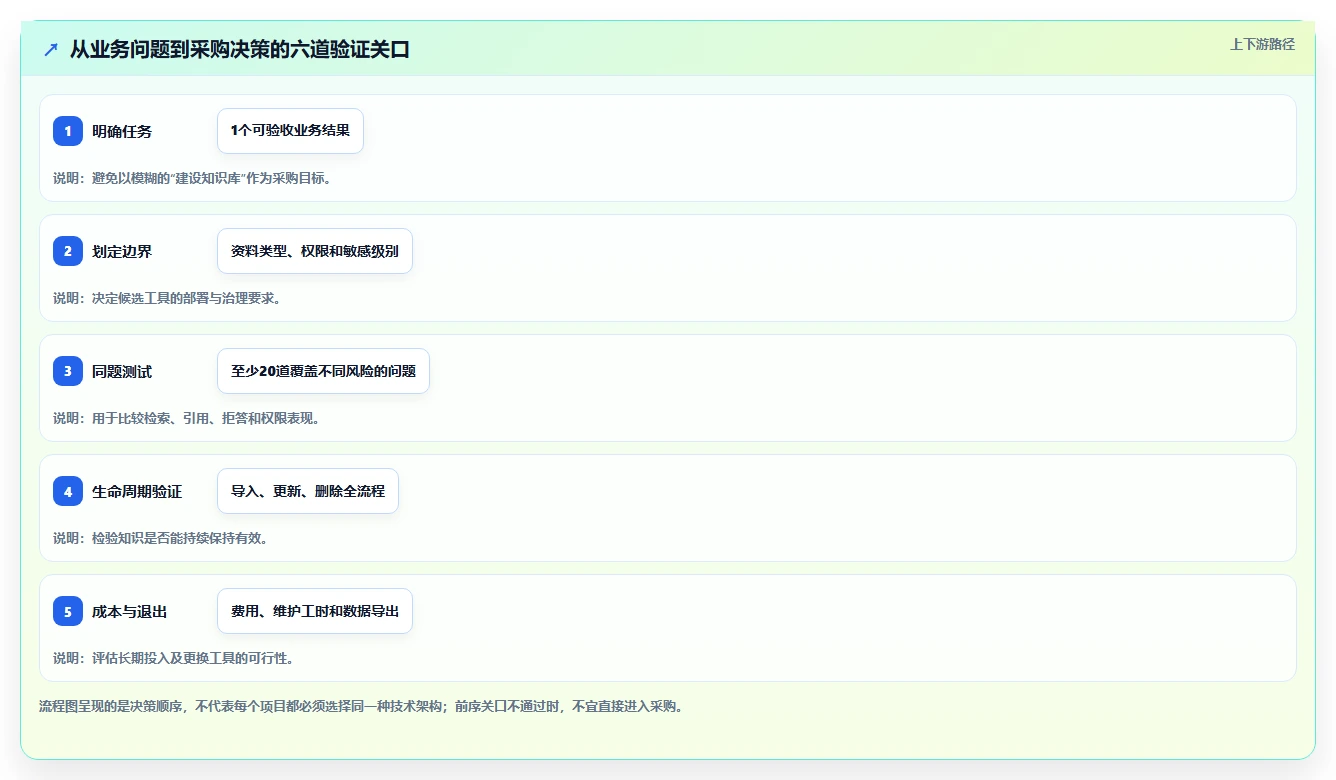Click the 上下游路径 label

click(x=1262, y=44)
